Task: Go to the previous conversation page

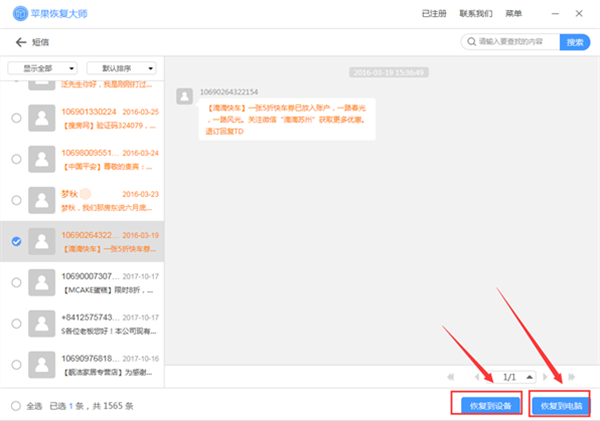Action: [477, 377]
